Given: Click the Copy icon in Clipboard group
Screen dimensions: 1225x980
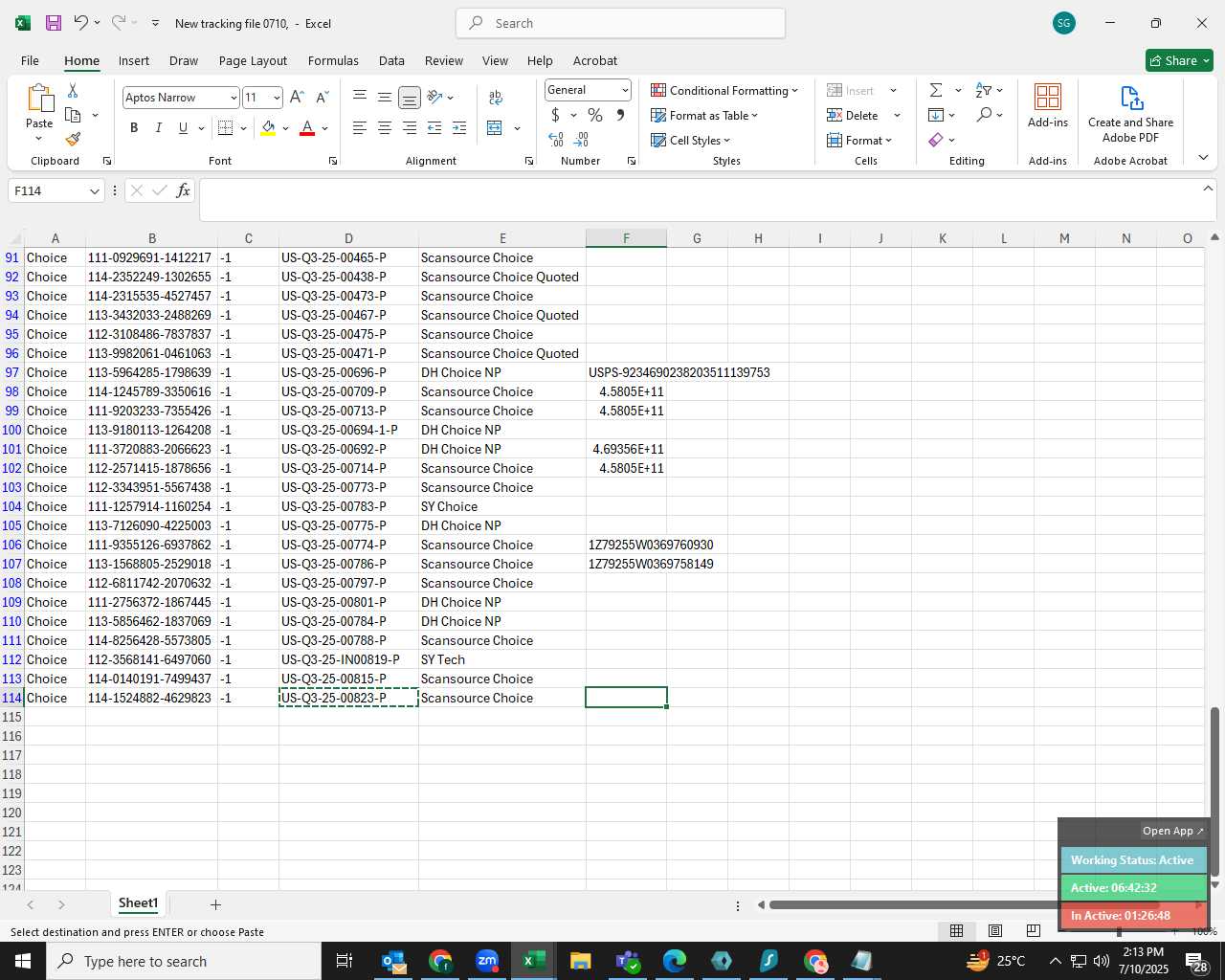Looking at the screenshot, I should coord(73,115).
